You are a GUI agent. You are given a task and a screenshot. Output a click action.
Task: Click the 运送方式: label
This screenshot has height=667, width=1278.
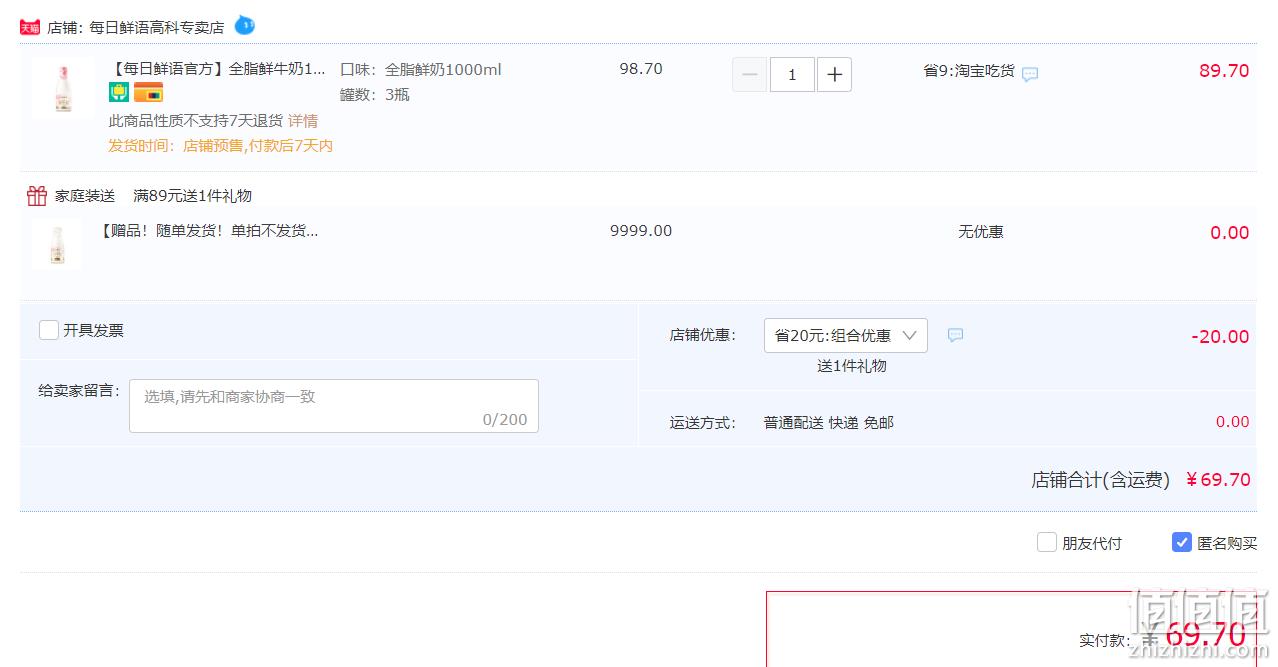click(x=703, y=423)
